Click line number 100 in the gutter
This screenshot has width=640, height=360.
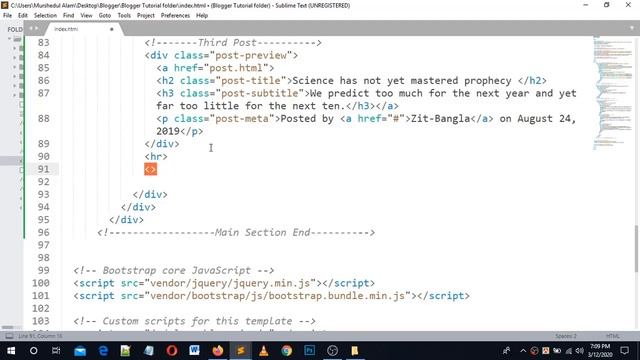click(x=41, y=283)
